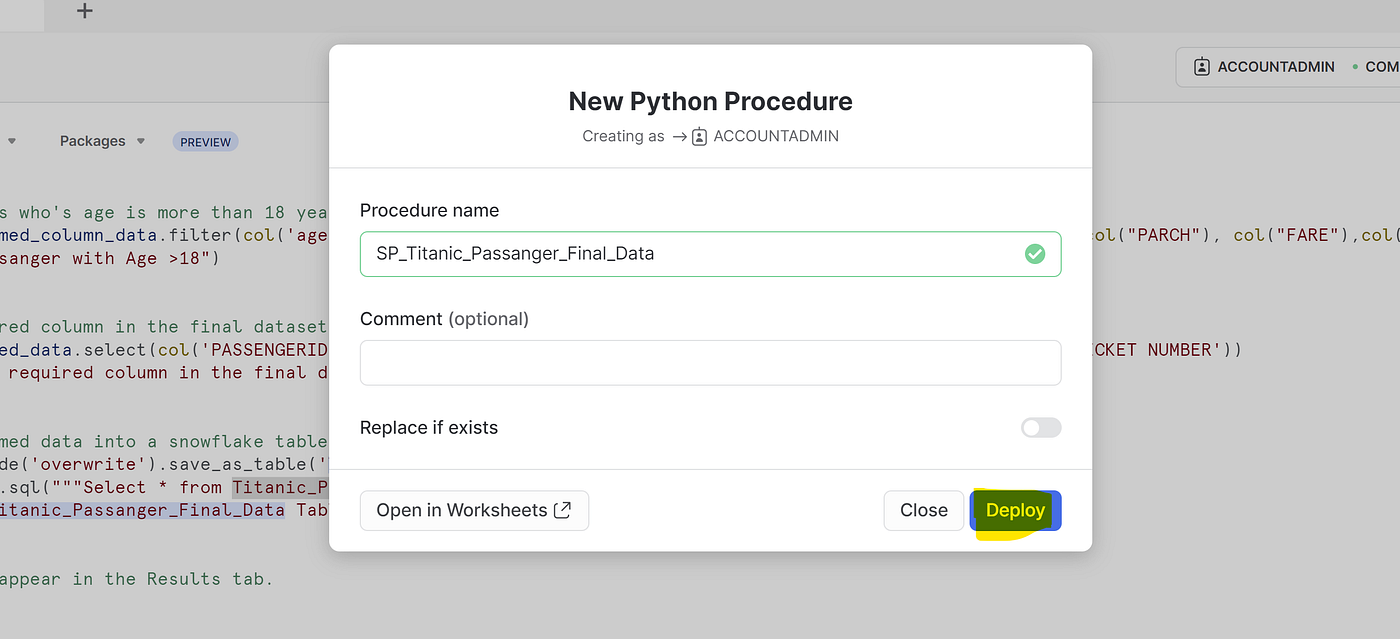Close the New Python Procedure dialog

(923, 510)
